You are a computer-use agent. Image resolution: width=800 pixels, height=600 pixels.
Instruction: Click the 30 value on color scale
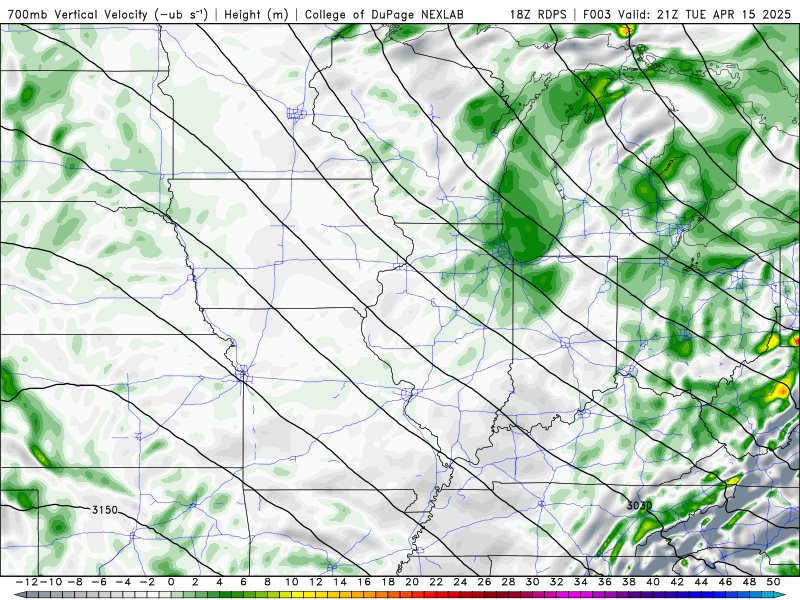click(x=532, y=582)
